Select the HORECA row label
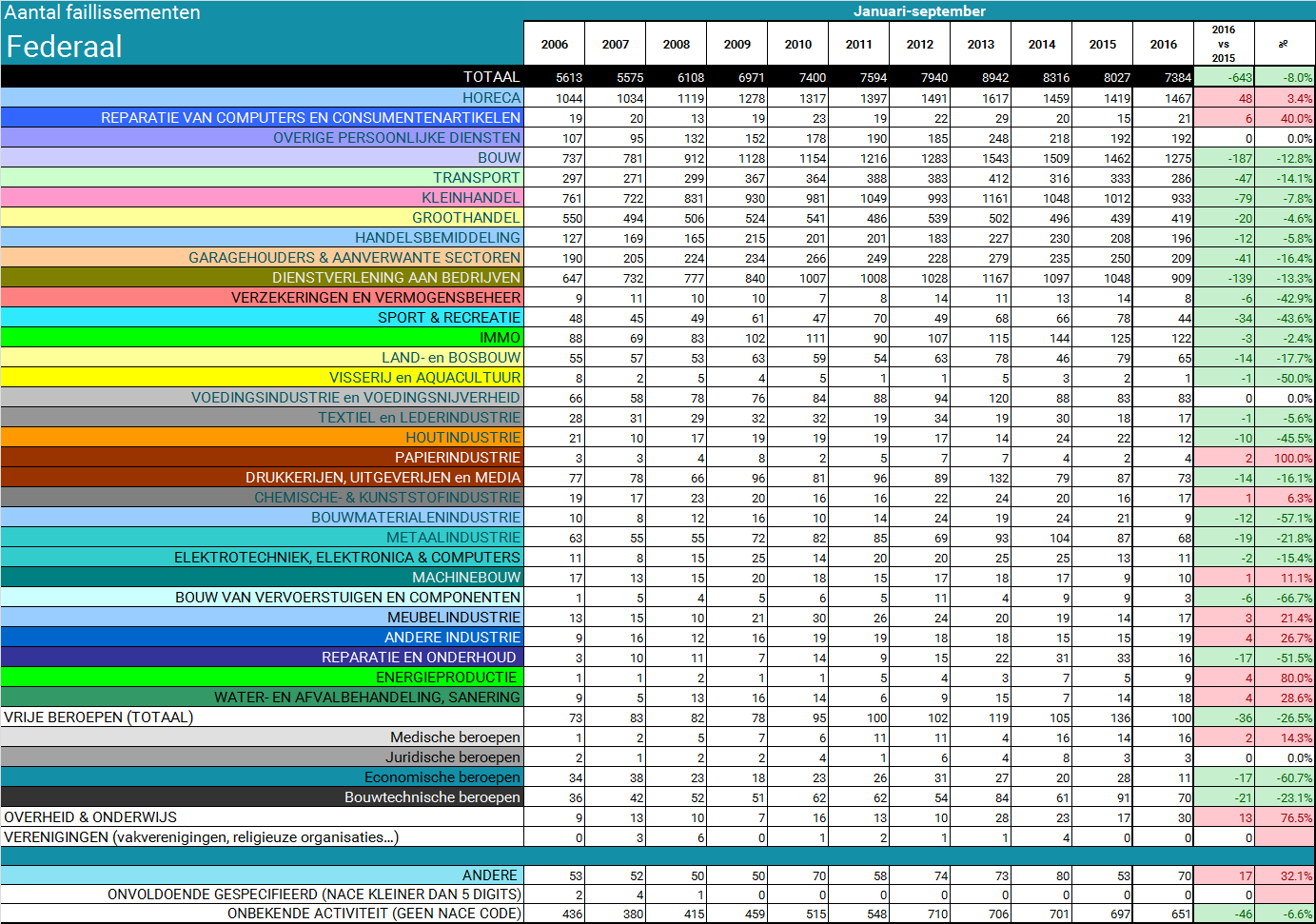The width and height of the screenshot is (1316, 924). point(491,97)
